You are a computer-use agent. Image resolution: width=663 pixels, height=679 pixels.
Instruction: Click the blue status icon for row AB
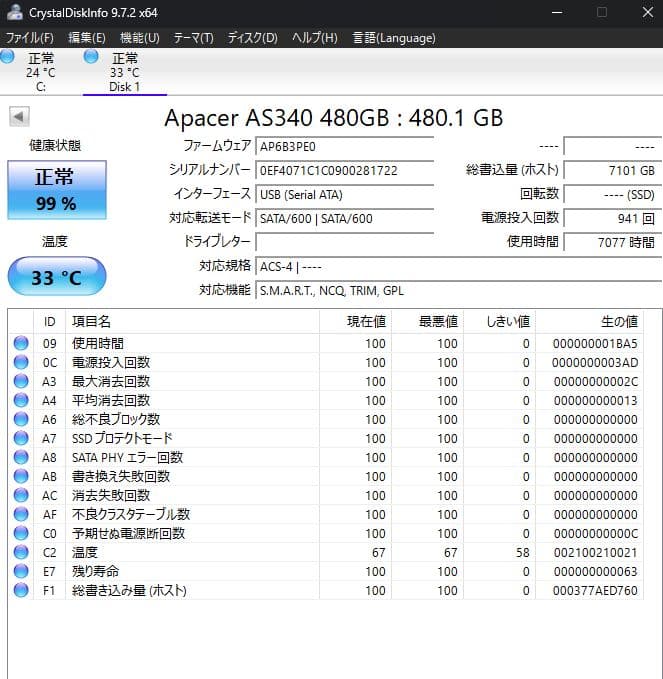coord(21,476)
